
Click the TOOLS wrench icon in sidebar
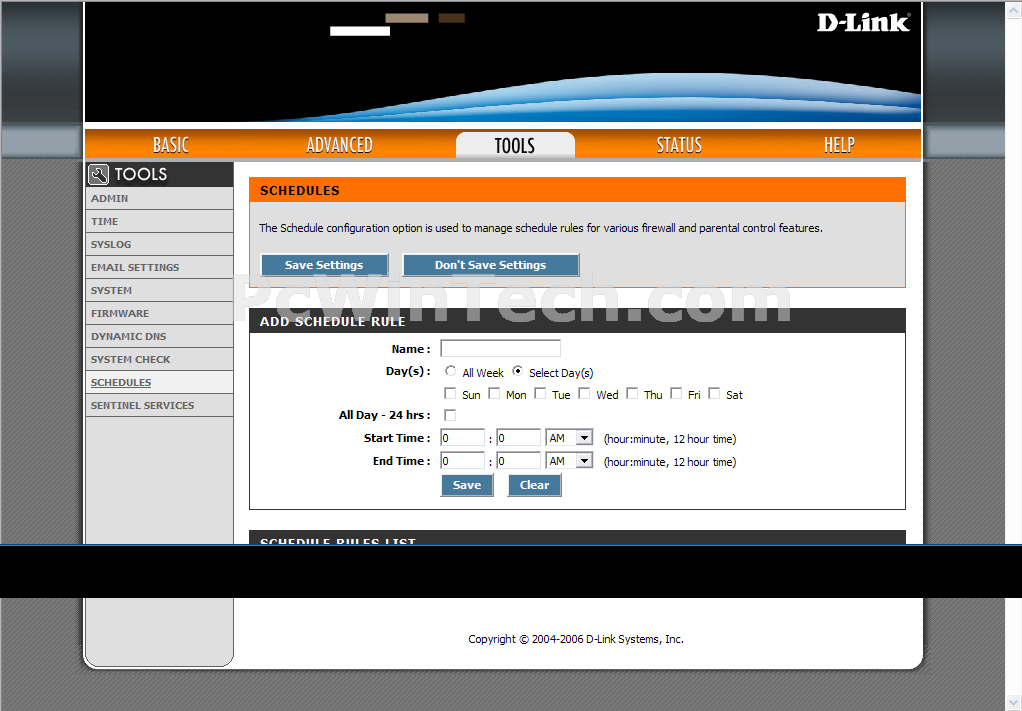click(98, 174)
